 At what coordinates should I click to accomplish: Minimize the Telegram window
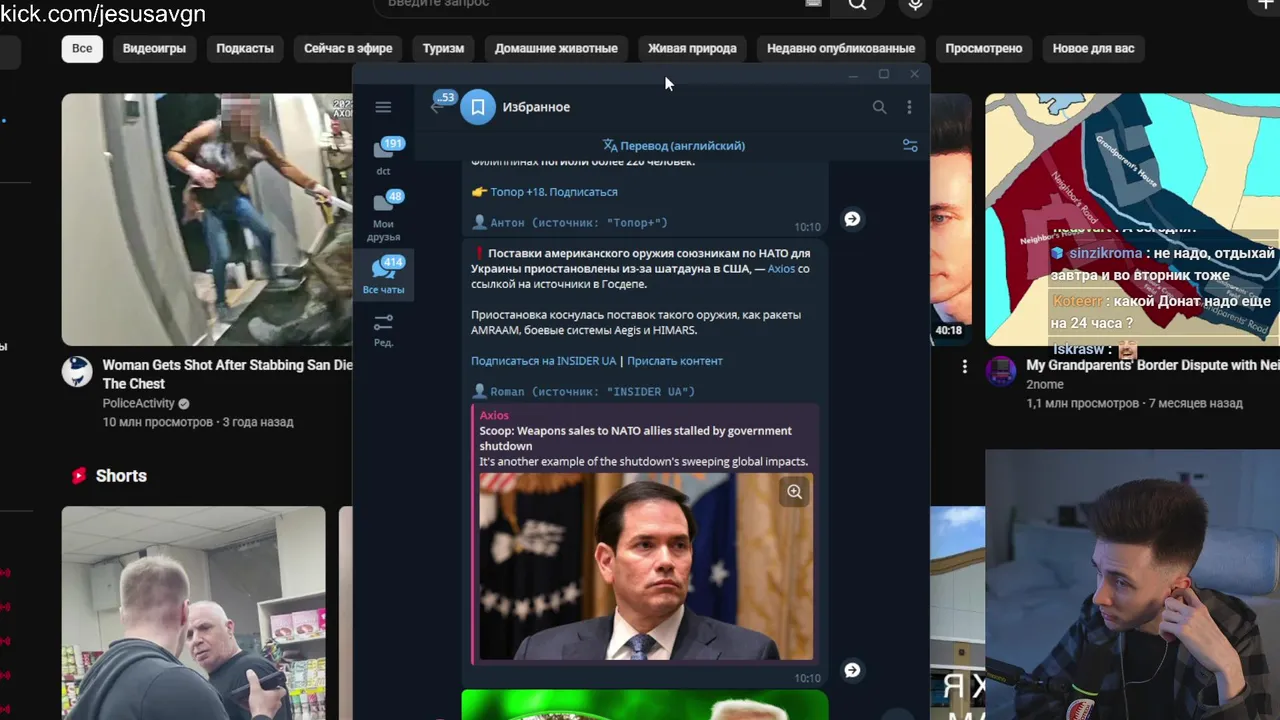[853, 75]
